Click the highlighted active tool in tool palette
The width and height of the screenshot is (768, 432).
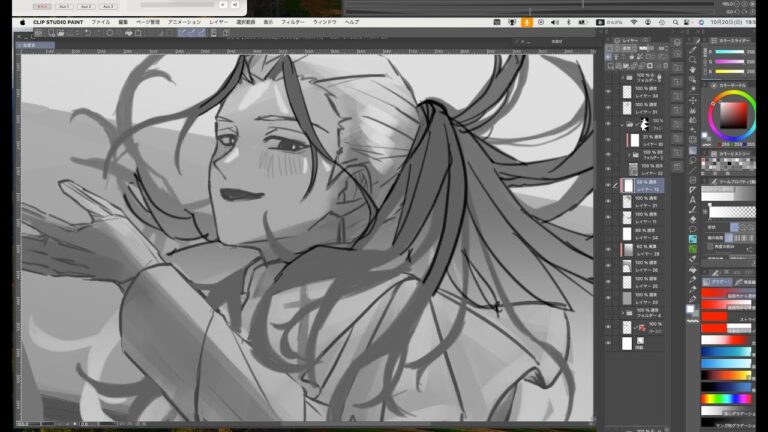pyautogui.click(x=693, y=150)
